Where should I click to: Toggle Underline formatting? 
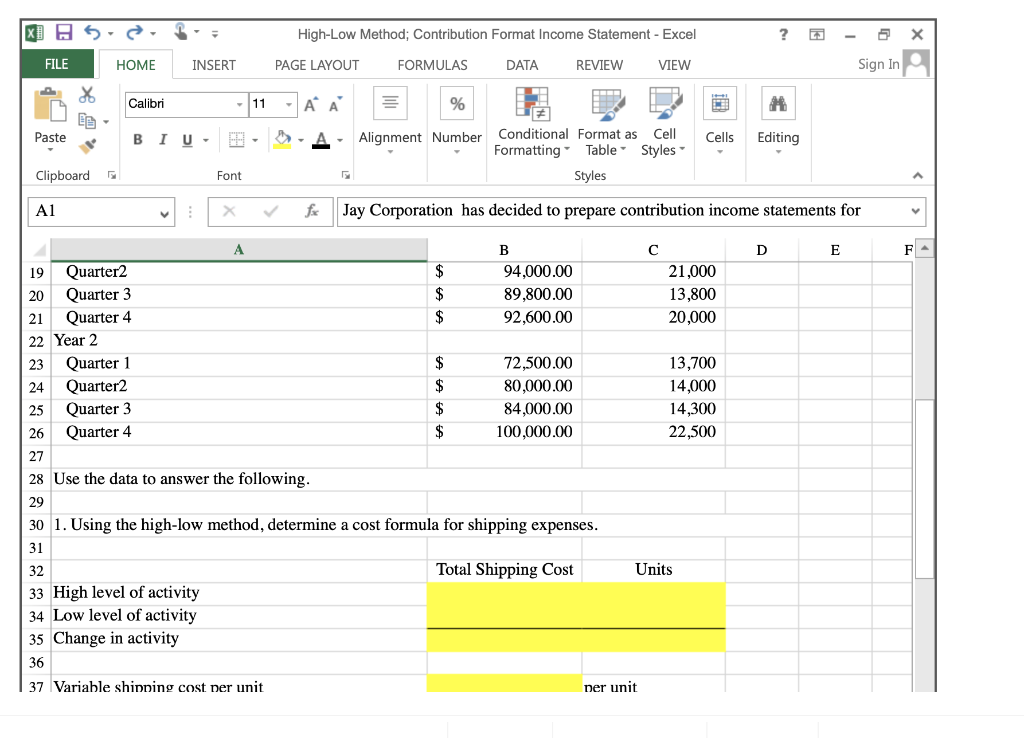pos(185,140)
